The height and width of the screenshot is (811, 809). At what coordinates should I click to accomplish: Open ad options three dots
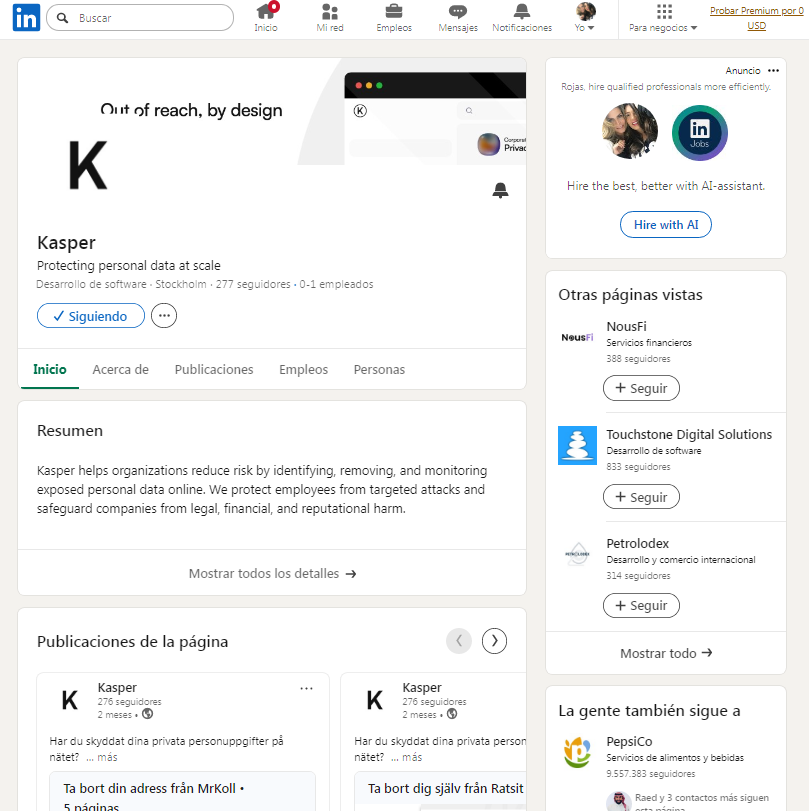(773, 70)
